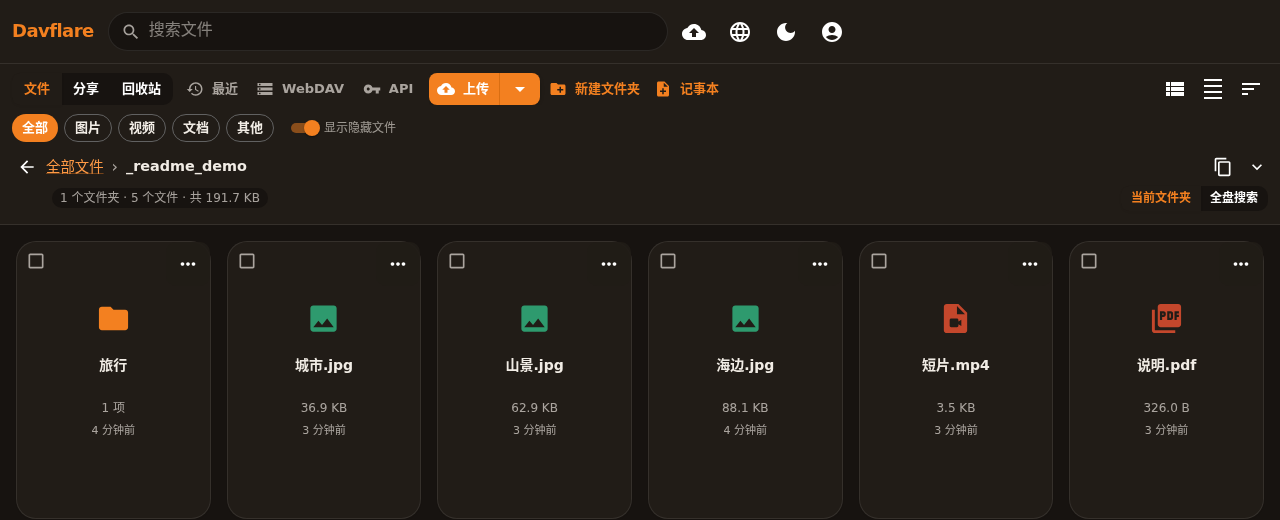Select the 城市.jpg checkbox
Screen dimensions: 1280x520
point(247,261)
